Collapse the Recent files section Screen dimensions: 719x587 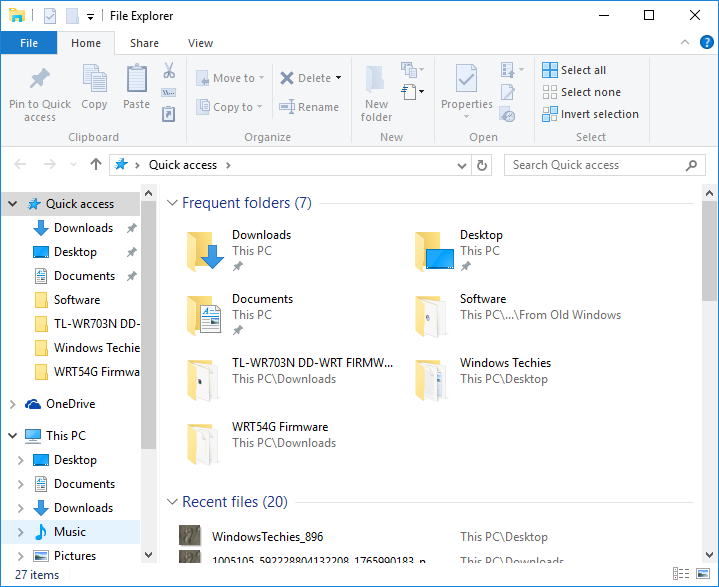point(172,502)
